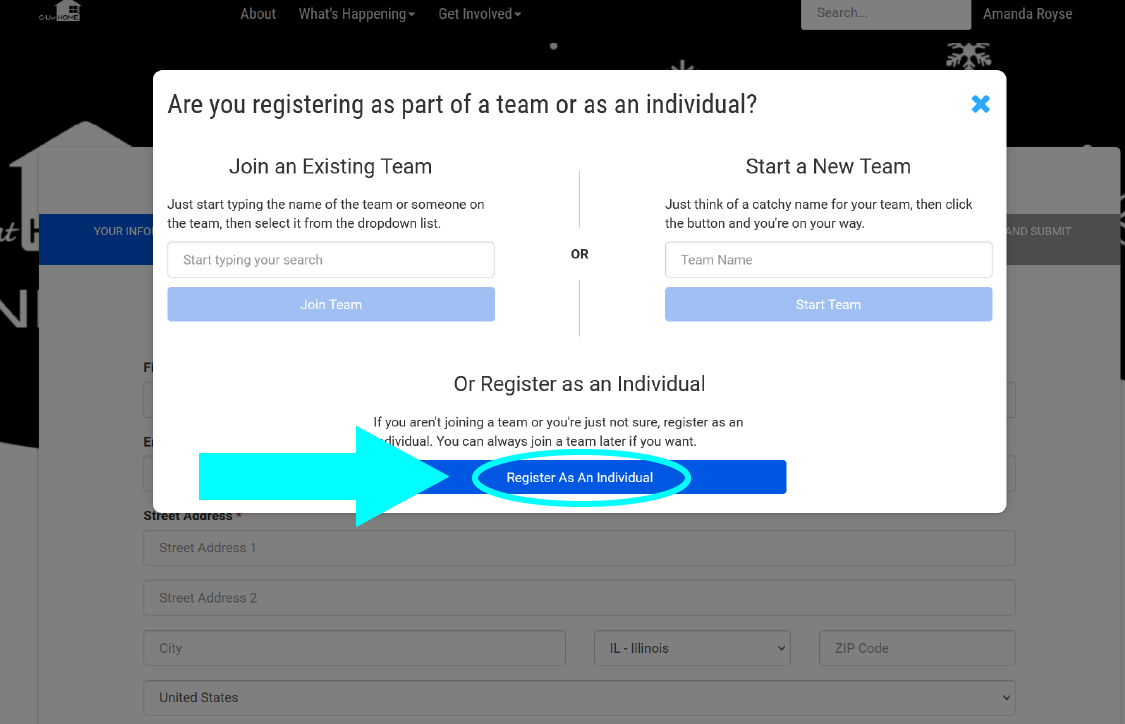Click the Street Address 2 field
This screenshot has height=724, width=1125.
coord(580,598)
